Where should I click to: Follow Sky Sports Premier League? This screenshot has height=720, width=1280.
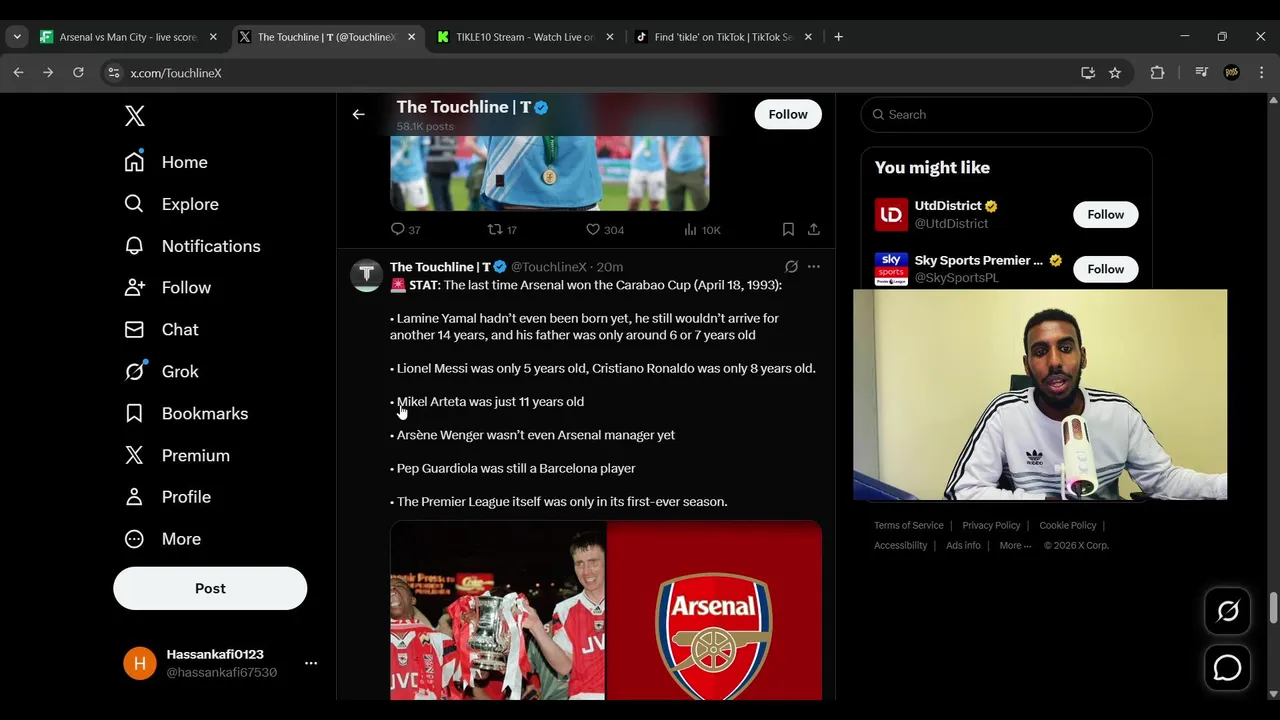tap(1105, 269)
